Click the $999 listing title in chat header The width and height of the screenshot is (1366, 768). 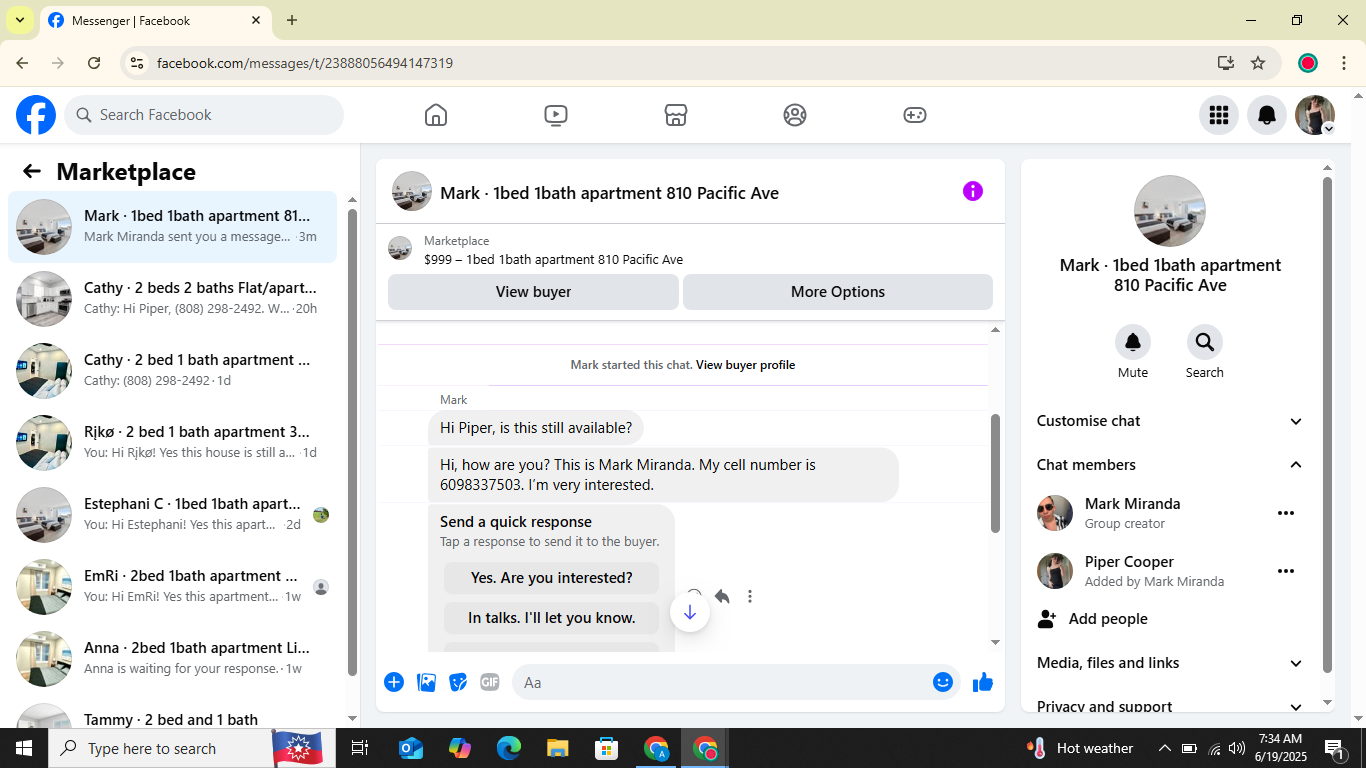pos(553,260)
